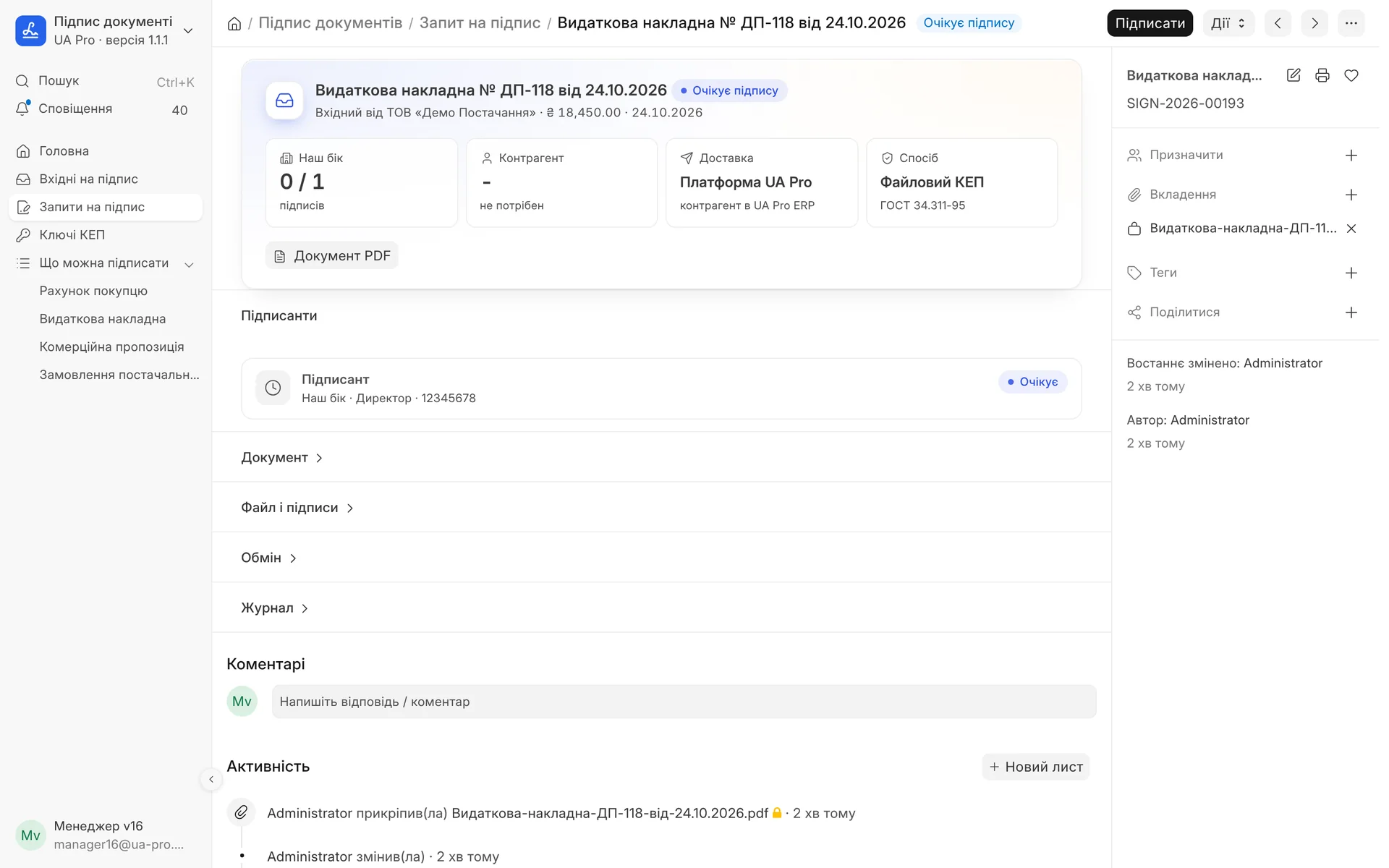Collapse the Що можна підписати section
This screenshot has height=868, width=1389.
coord(190,264)
